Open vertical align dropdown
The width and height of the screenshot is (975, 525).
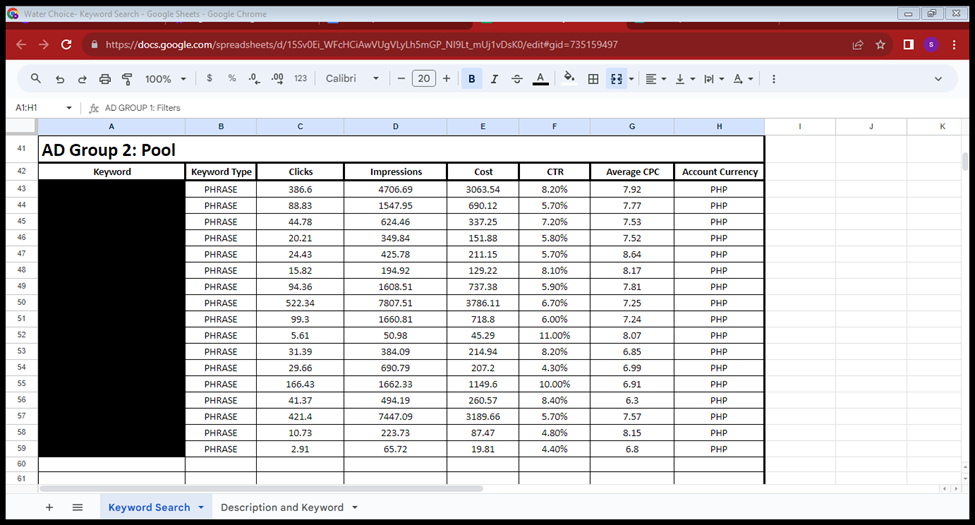[x=685, y=79]
